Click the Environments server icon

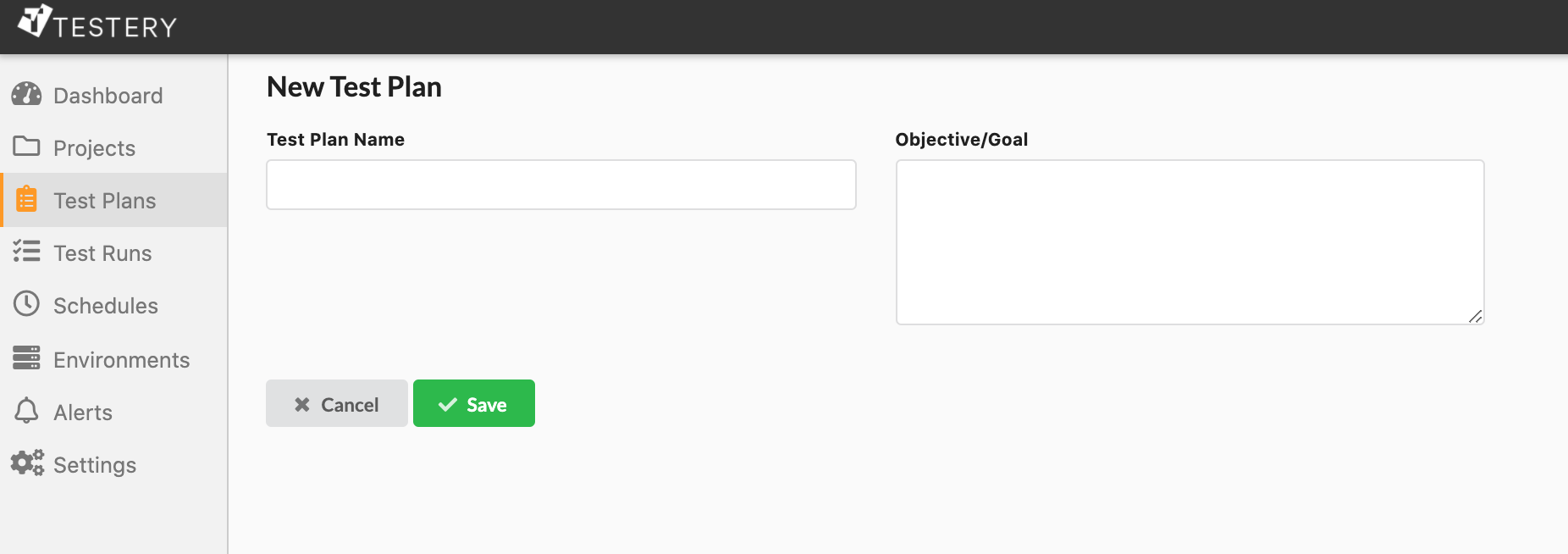26,357
